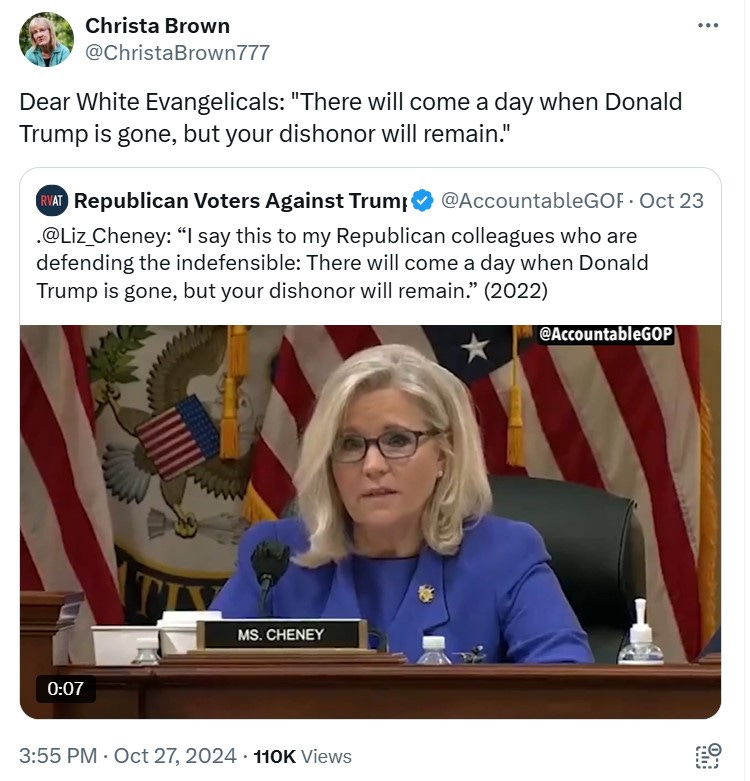750x781 pixels.
Task: Click the main tweet text about White Evangelicals
Action: click(351, 118)
